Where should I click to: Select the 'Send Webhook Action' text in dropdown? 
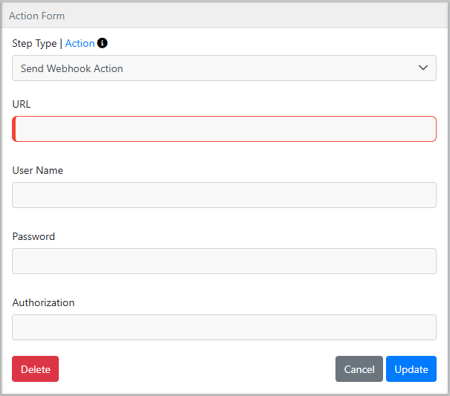tap(72, 68)
